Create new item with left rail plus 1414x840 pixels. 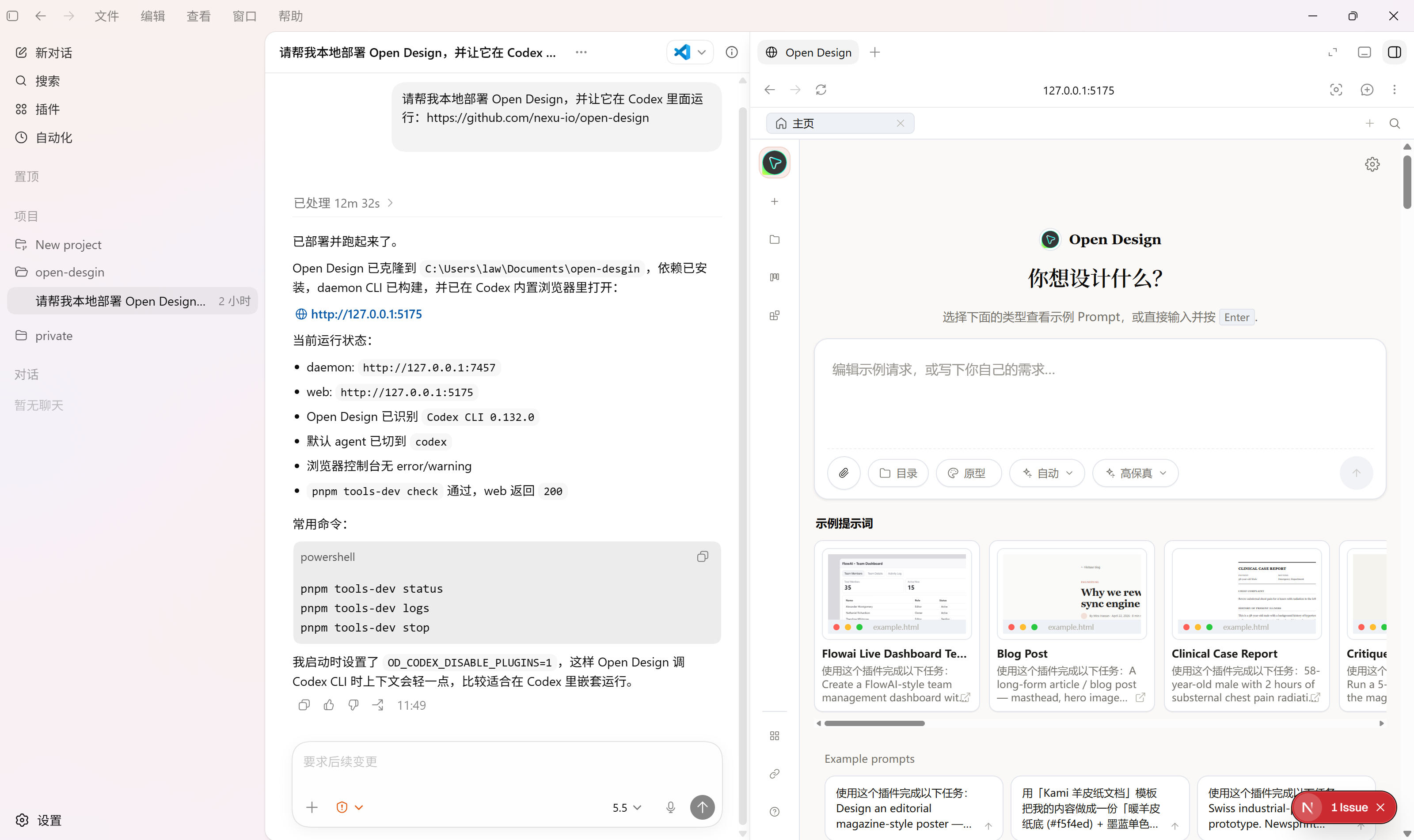pos(775,201)
